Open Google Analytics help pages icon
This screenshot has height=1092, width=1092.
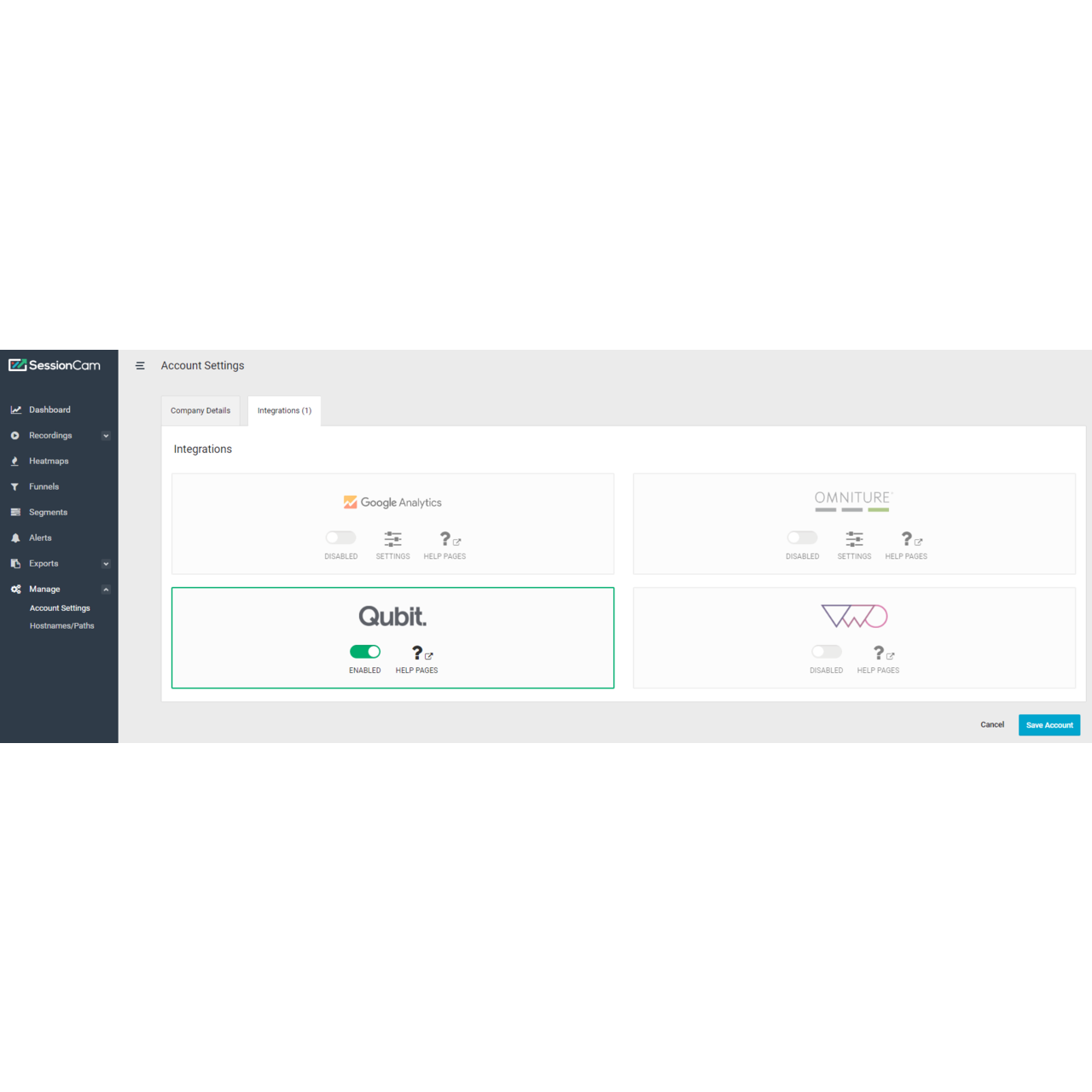[x=445, y=539]
